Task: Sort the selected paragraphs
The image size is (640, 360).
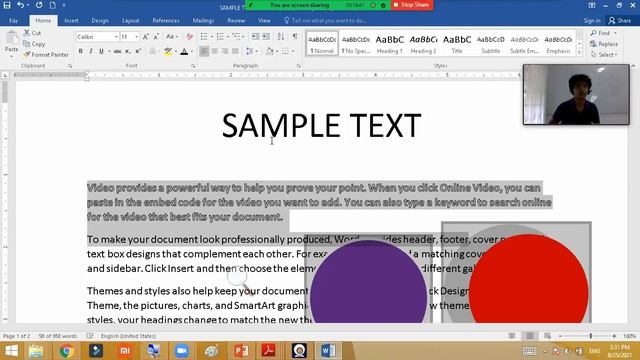Action: (281, 37)
